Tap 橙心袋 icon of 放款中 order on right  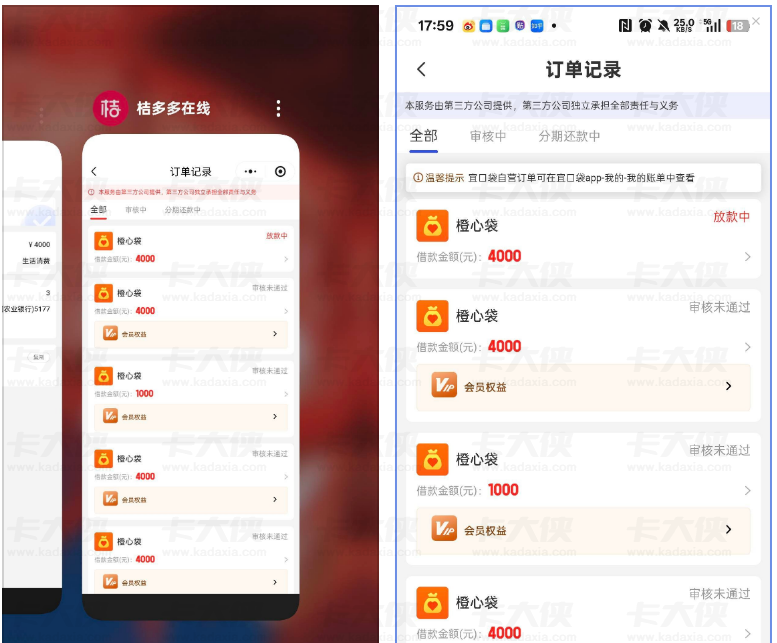tap(432, 226)
